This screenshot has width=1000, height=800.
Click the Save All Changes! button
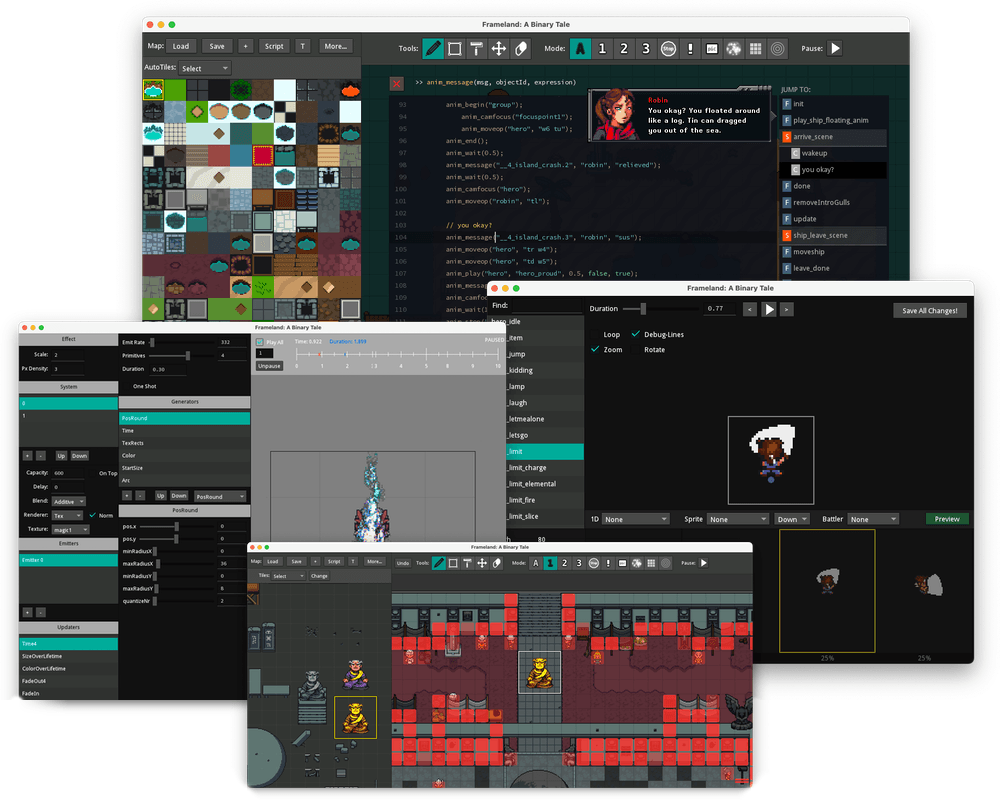[x=929, y=310]
